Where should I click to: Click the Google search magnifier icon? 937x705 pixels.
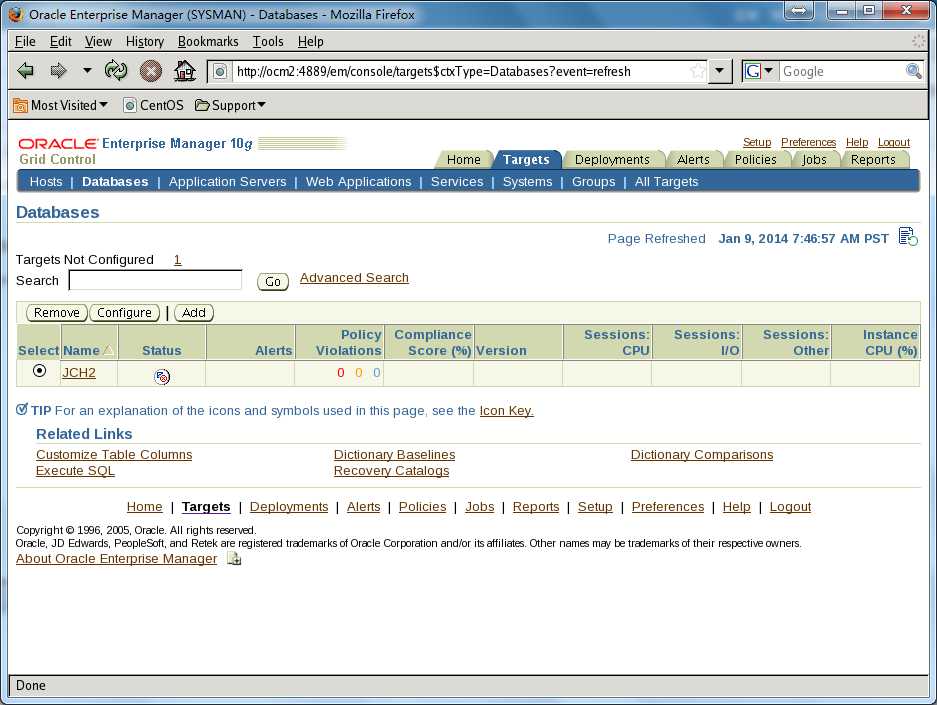tap(913, 71)
